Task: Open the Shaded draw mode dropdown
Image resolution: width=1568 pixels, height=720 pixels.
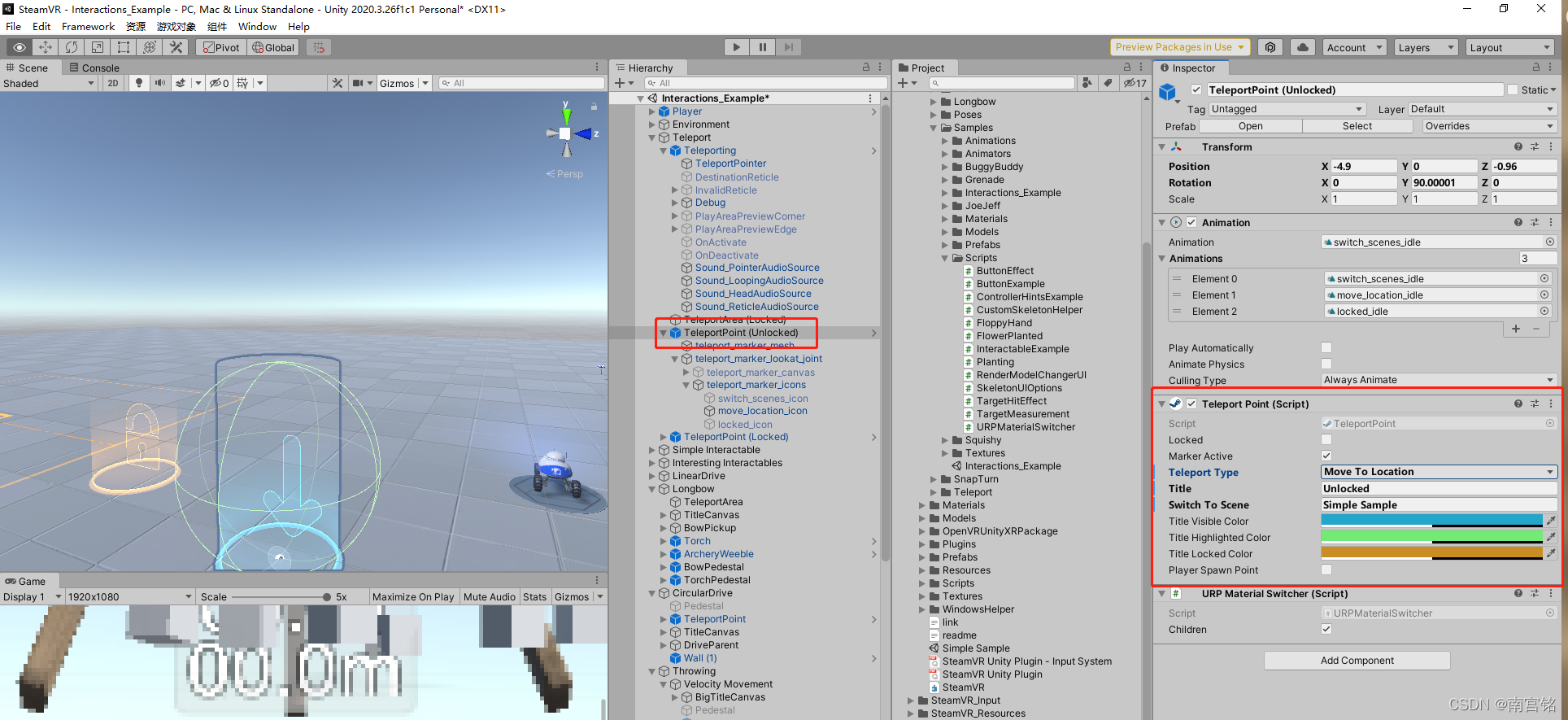Action: 49,83
